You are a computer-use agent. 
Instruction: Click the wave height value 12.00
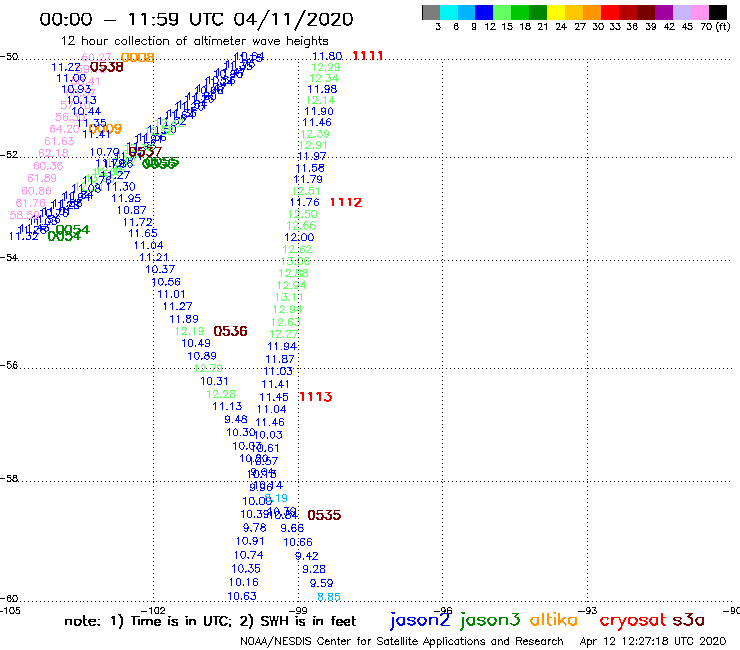(299, 237)
